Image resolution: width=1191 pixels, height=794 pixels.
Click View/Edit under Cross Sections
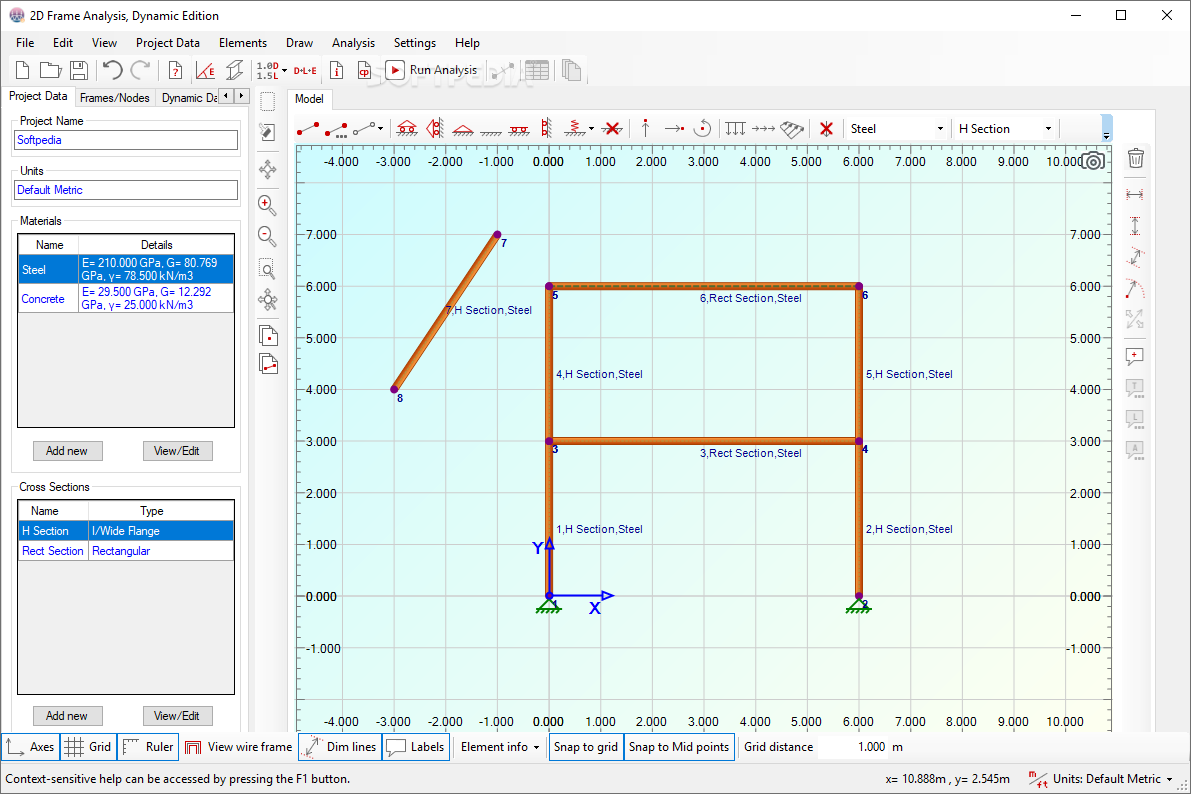(x=177, y=716)
